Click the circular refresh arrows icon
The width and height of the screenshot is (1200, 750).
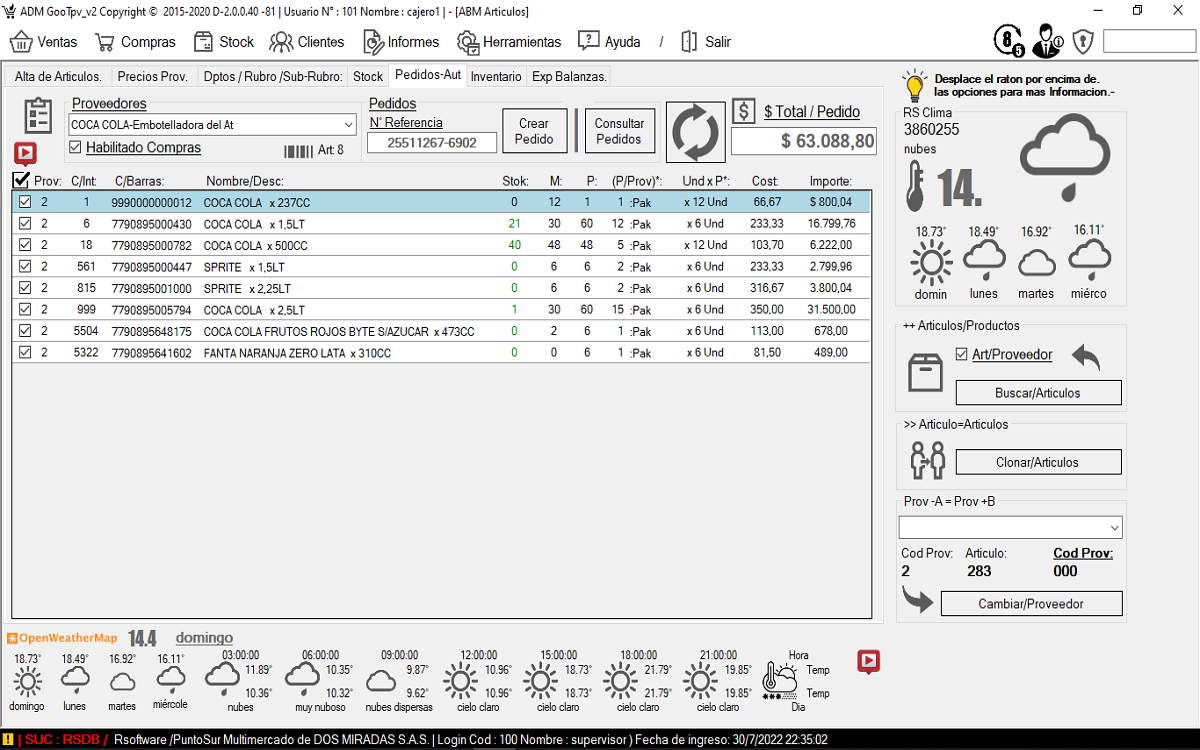click(x=695, y=131)
